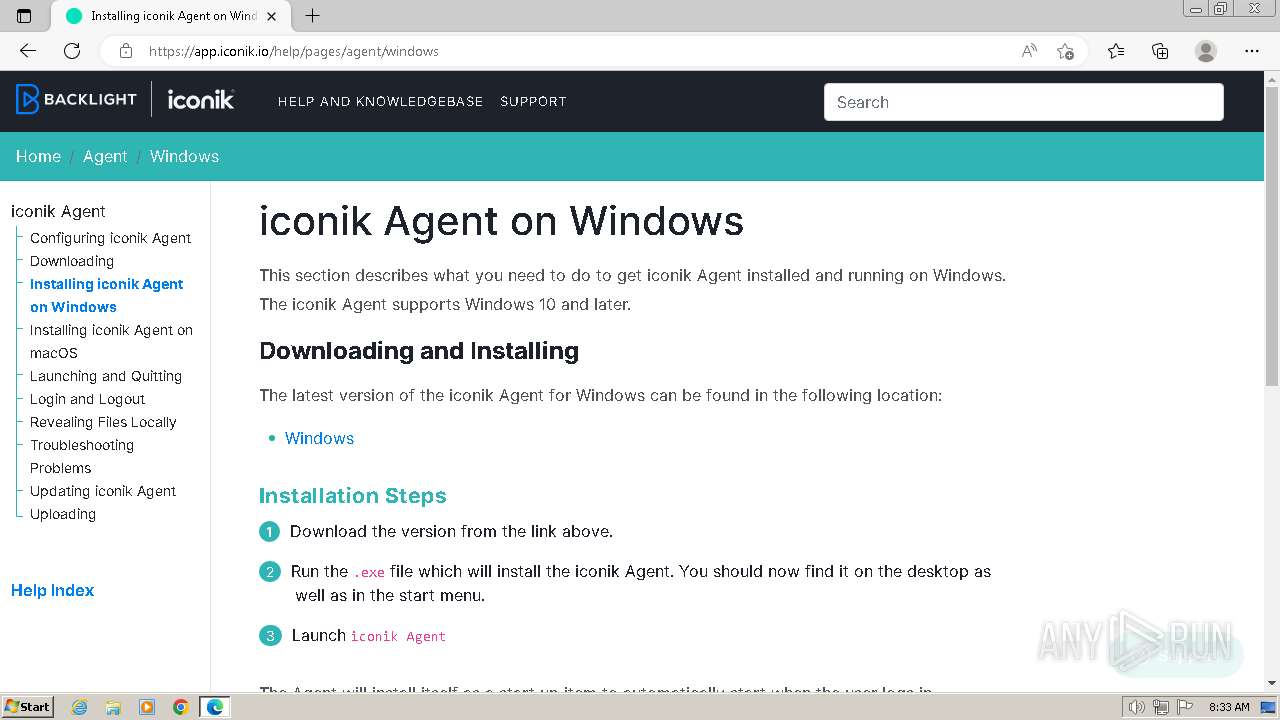Click the iconik Agent on Windows title
Viewport: 1280px width, 720px height.
[x=501, y=221]
